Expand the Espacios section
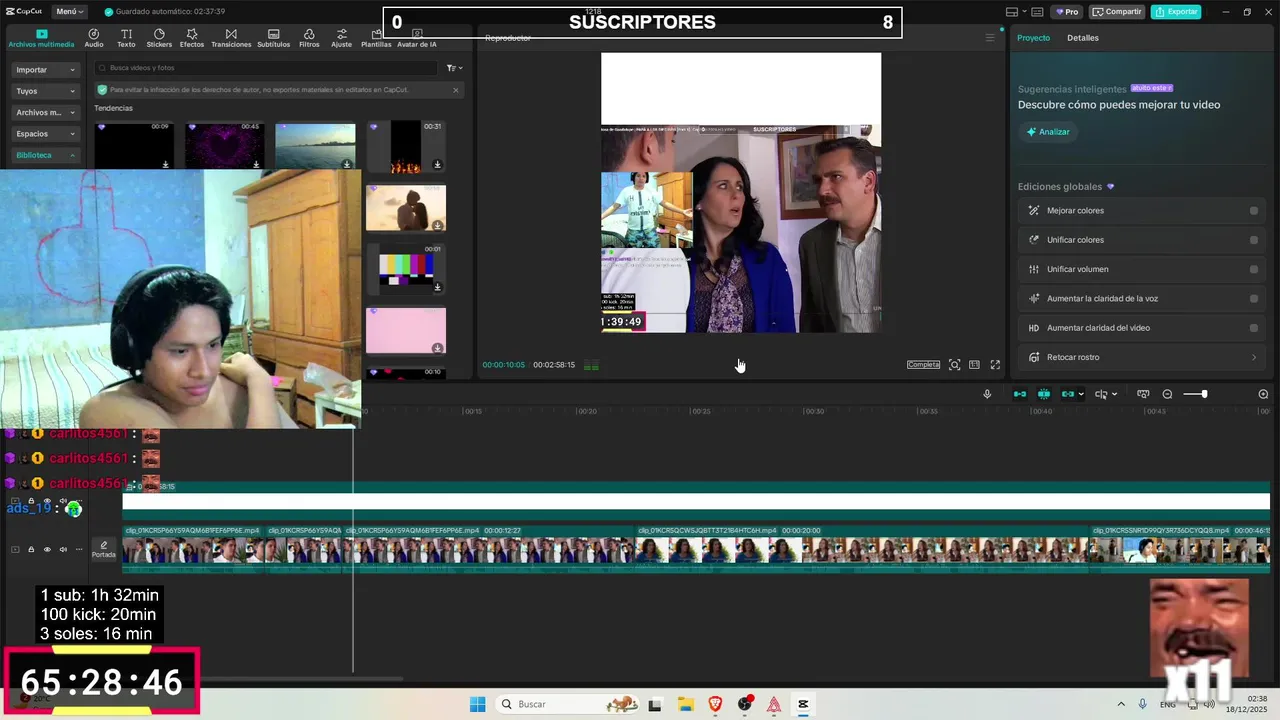1280x720 pixels. coord(46,133)
